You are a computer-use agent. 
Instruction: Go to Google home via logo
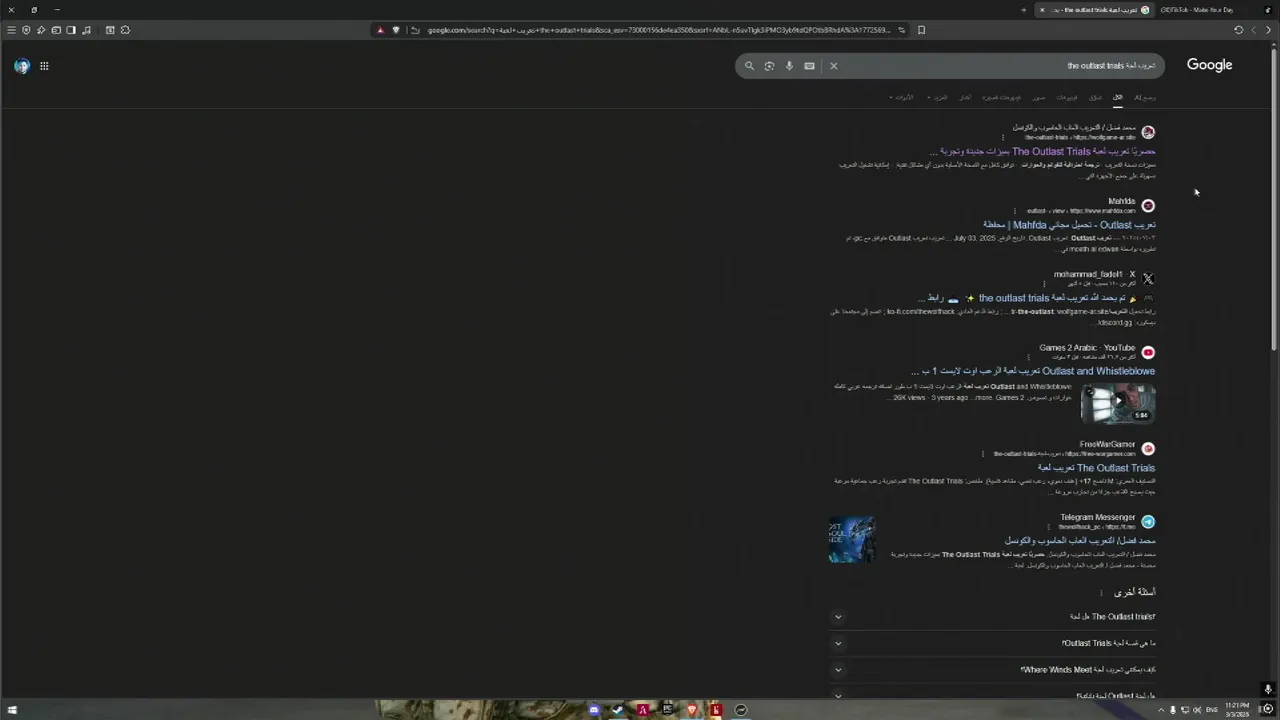click(1209, 65)
